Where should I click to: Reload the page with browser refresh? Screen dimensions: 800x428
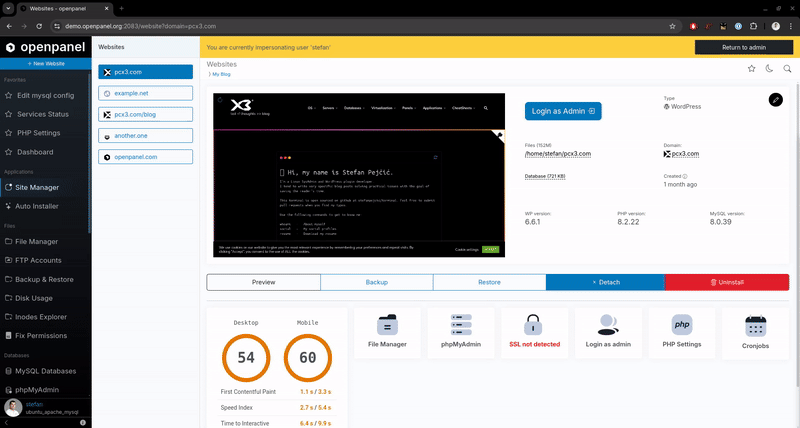(x=39, y=26)
